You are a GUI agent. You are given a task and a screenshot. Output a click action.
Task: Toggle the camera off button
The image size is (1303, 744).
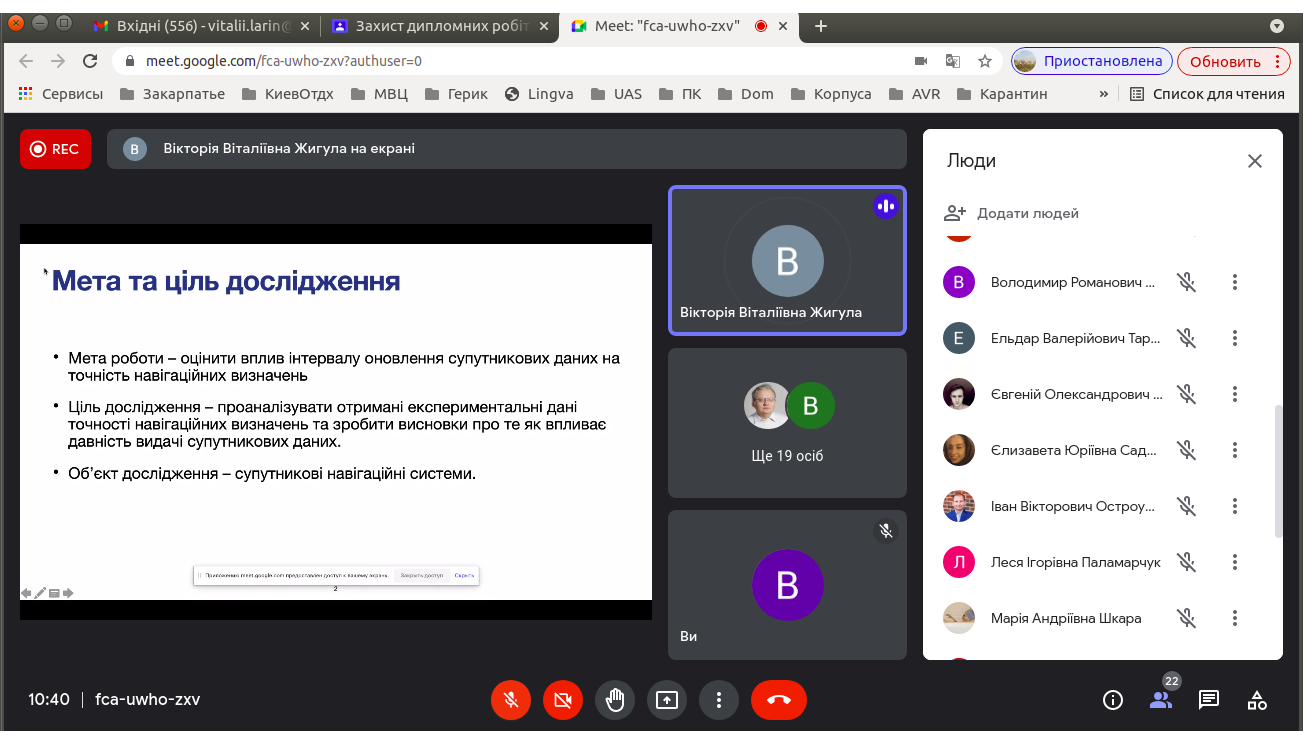(563, 700)
